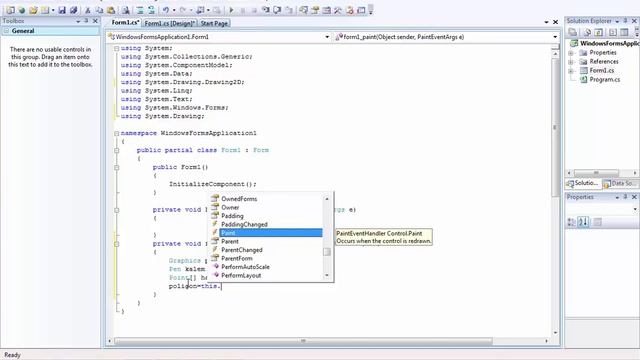
Task: Click the Copy toolbar icon
Action: (99, 10)
